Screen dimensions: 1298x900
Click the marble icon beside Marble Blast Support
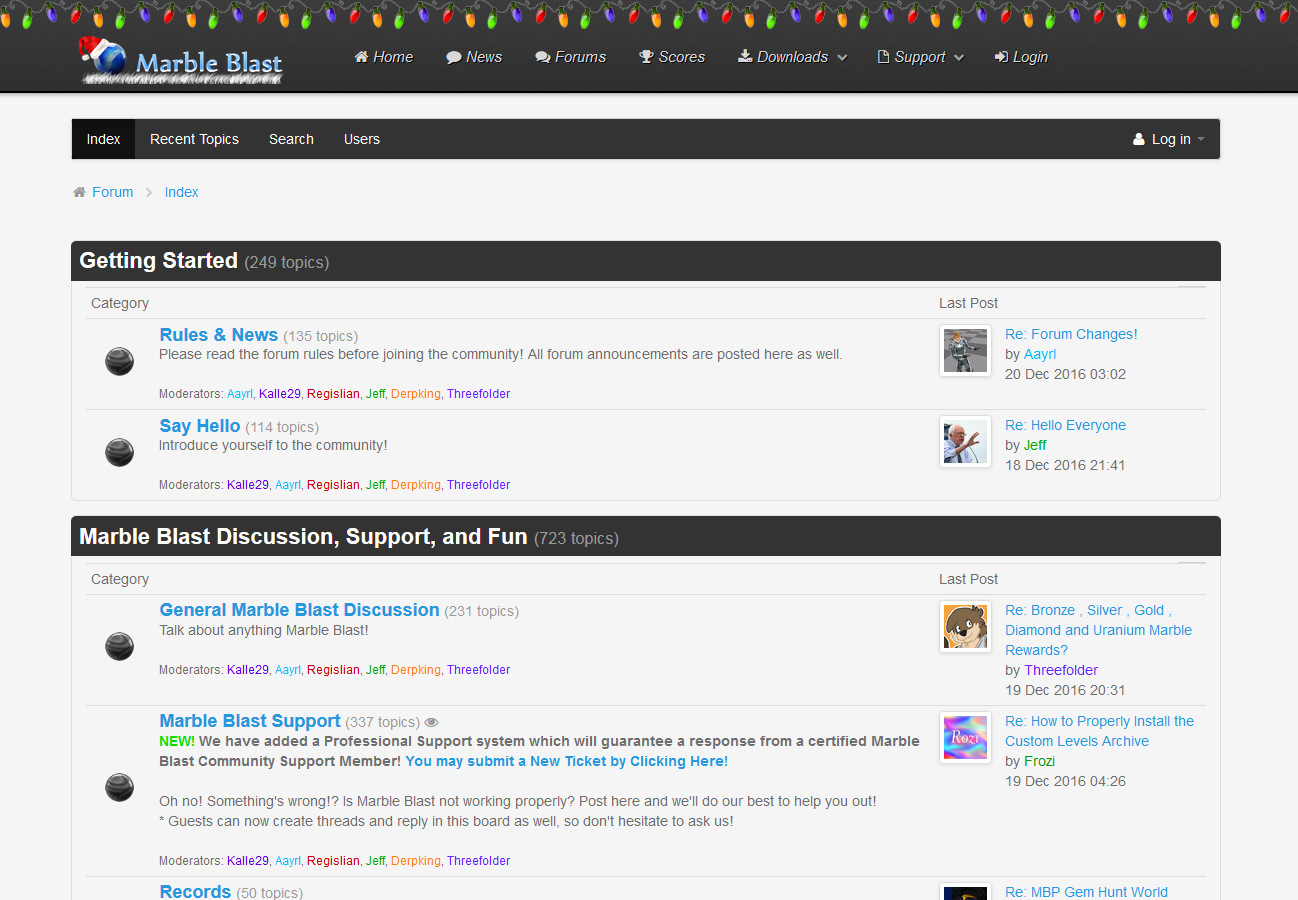tap(119, 788)
